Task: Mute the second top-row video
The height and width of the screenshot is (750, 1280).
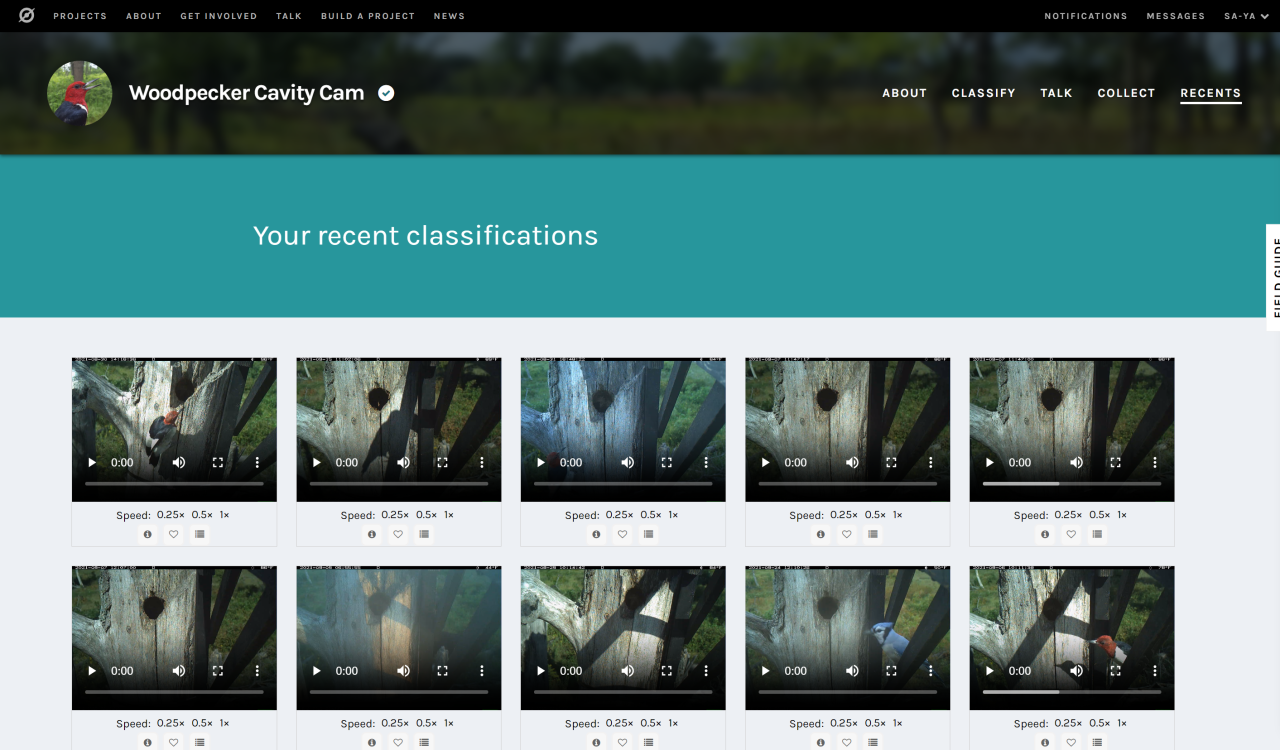Action: pos(403,463)
